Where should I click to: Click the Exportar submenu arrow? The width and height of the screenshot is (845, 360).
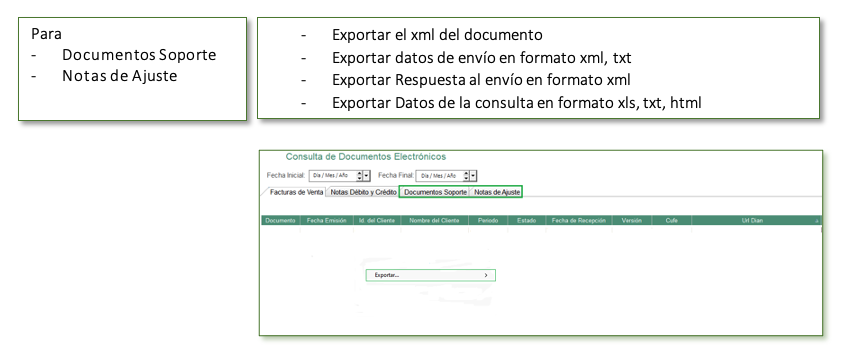click(486, 275)
